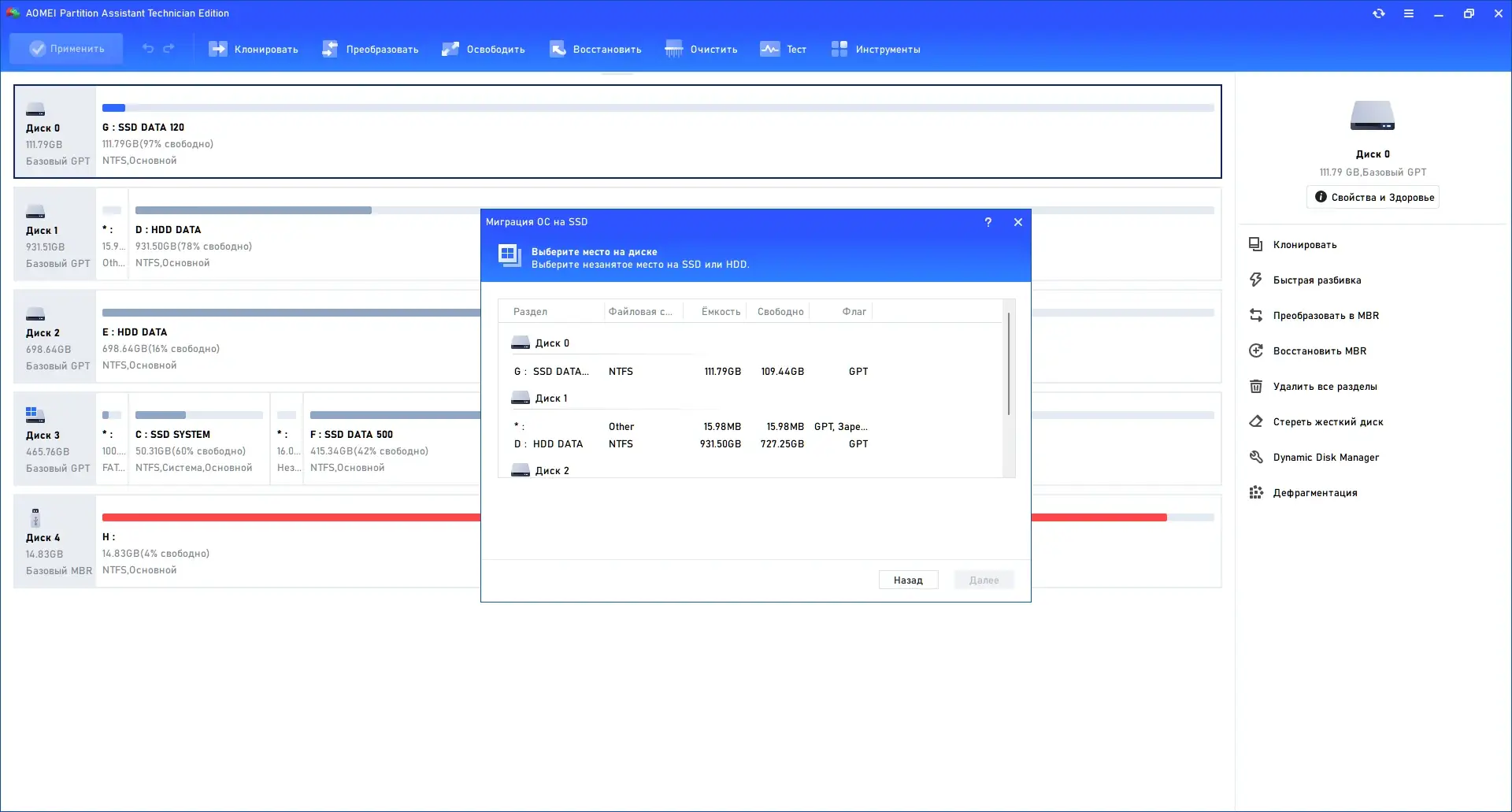Click the Quick partition lightning icon
This screenshot has height=812, width=1512.
(x=1256, y=280)
